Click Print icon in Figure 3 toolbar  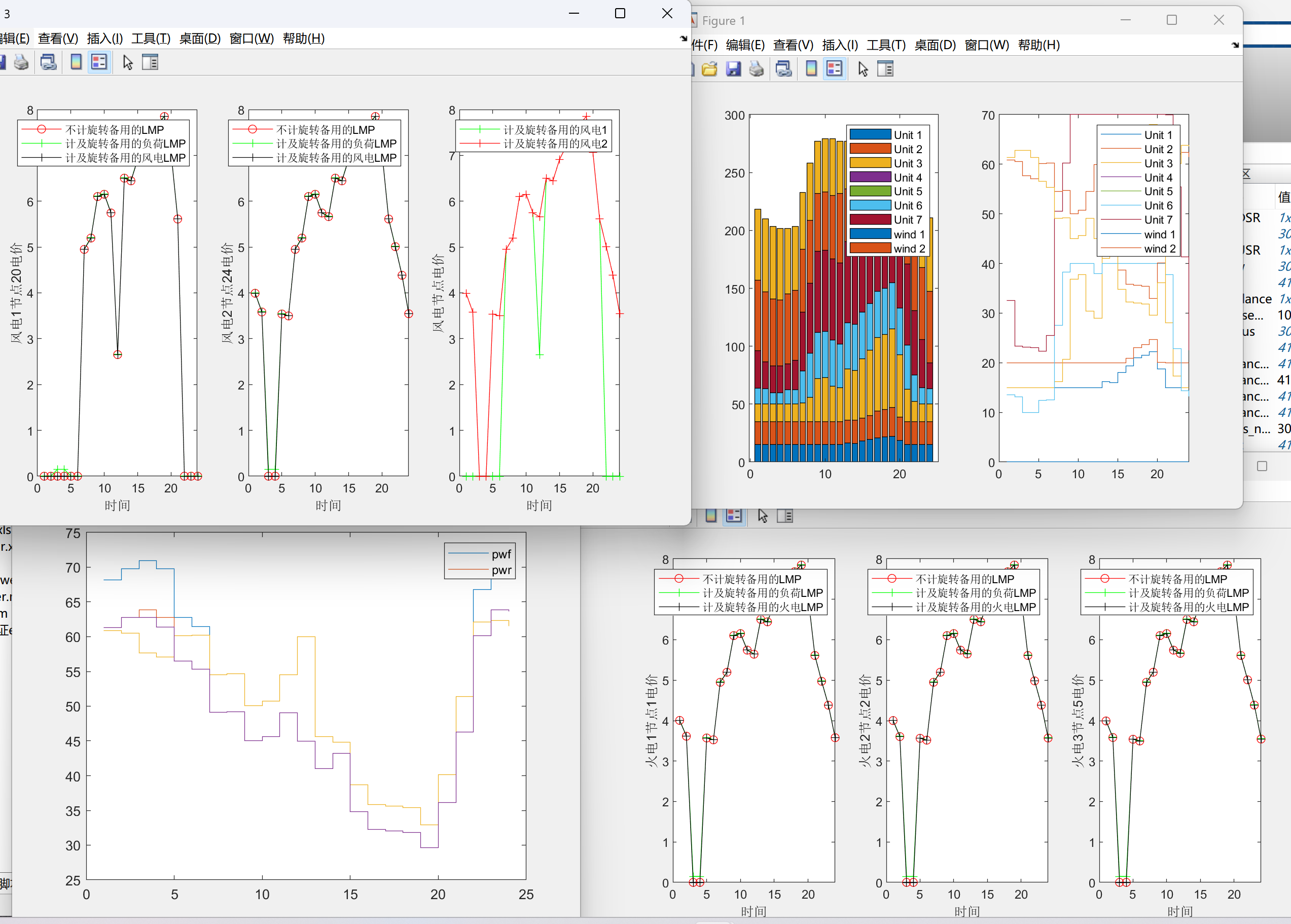tap(21, 62)
